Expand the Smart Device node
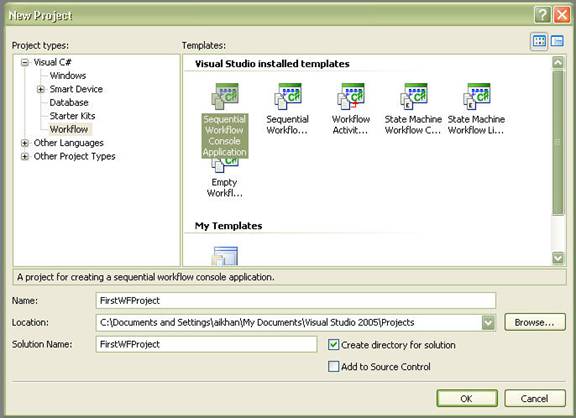 [x=41, y=89]
